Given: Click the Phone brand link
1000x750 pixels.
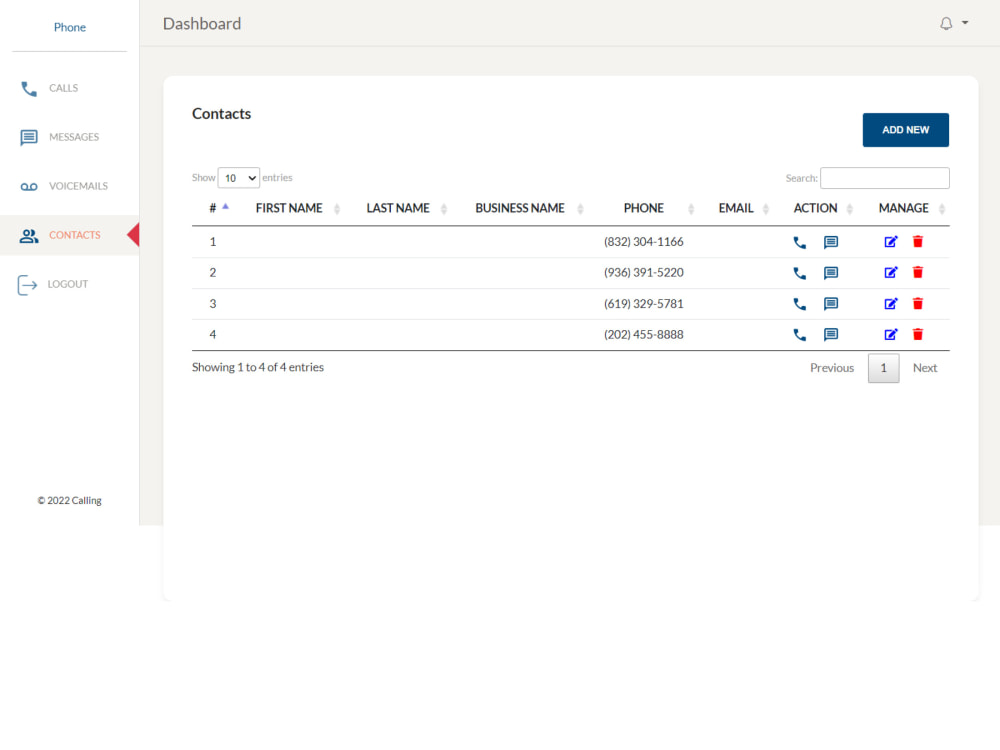Looking at the screenshot, I should tap(70, 27).
